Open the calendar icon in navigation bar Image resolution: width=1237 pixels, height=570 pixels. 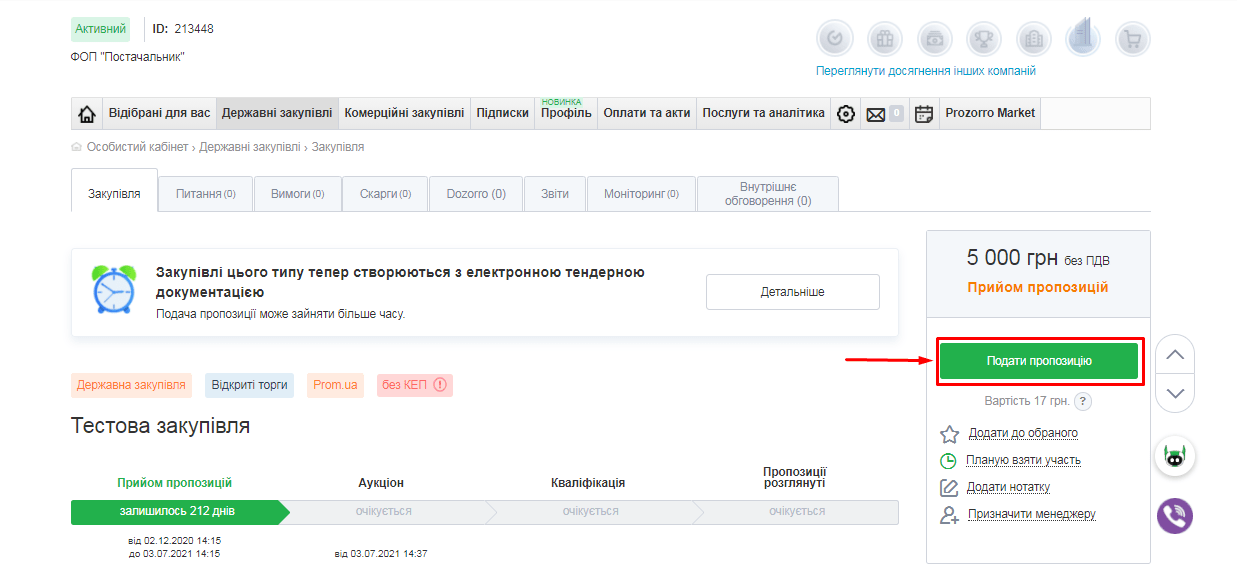pyautogui.click(x=924, y=114)
